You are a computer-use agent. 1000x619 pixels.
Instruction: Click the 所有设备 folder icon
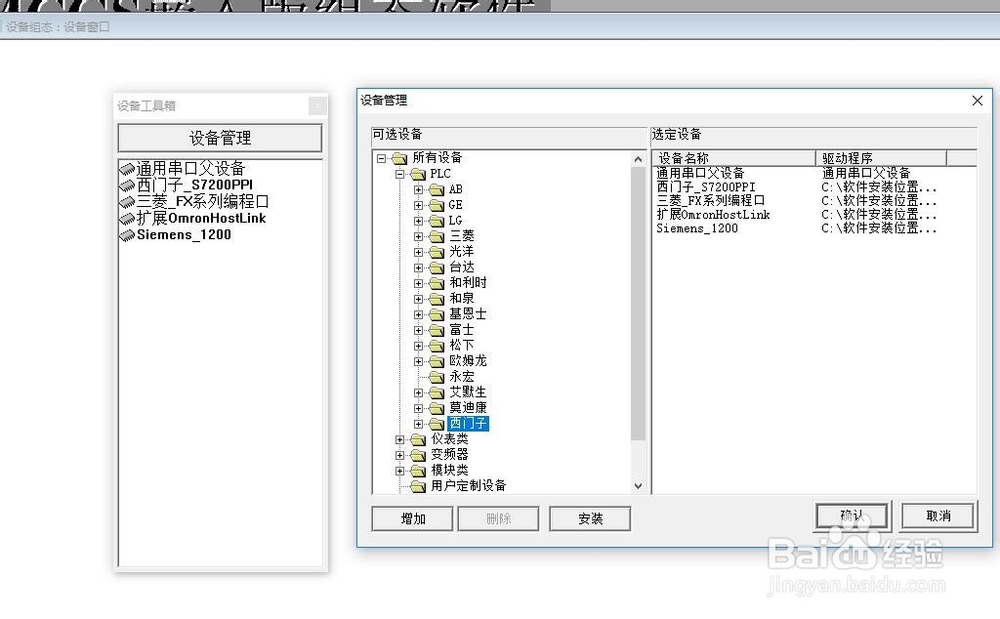(x=399, y=158)
